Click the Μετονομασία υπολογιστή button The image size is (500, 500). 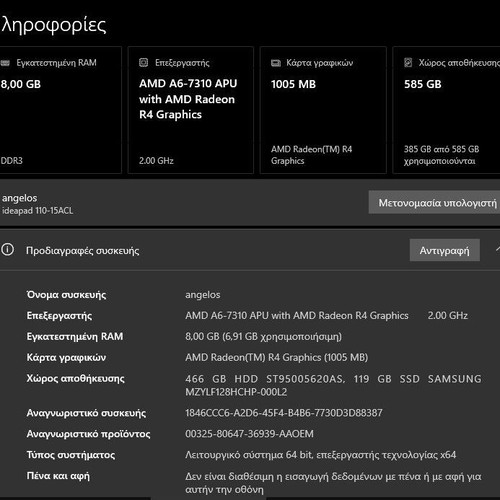coord(434,202)
